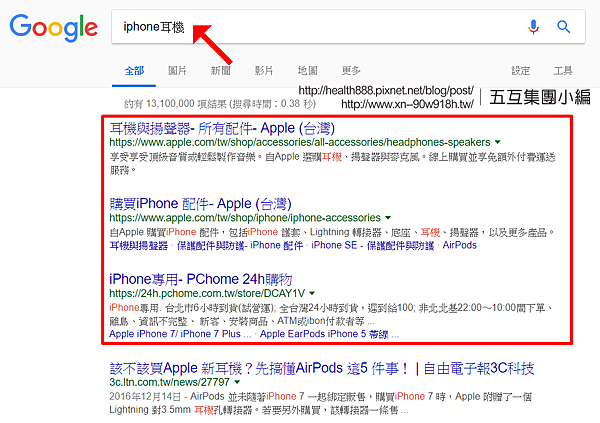The image size is (600, 423).
Task: Click URL https://www.apple.com/tw/shop/accessories/all-accessories/headphones-speakers
Action: pyautogui.click(x=300, y=142)
